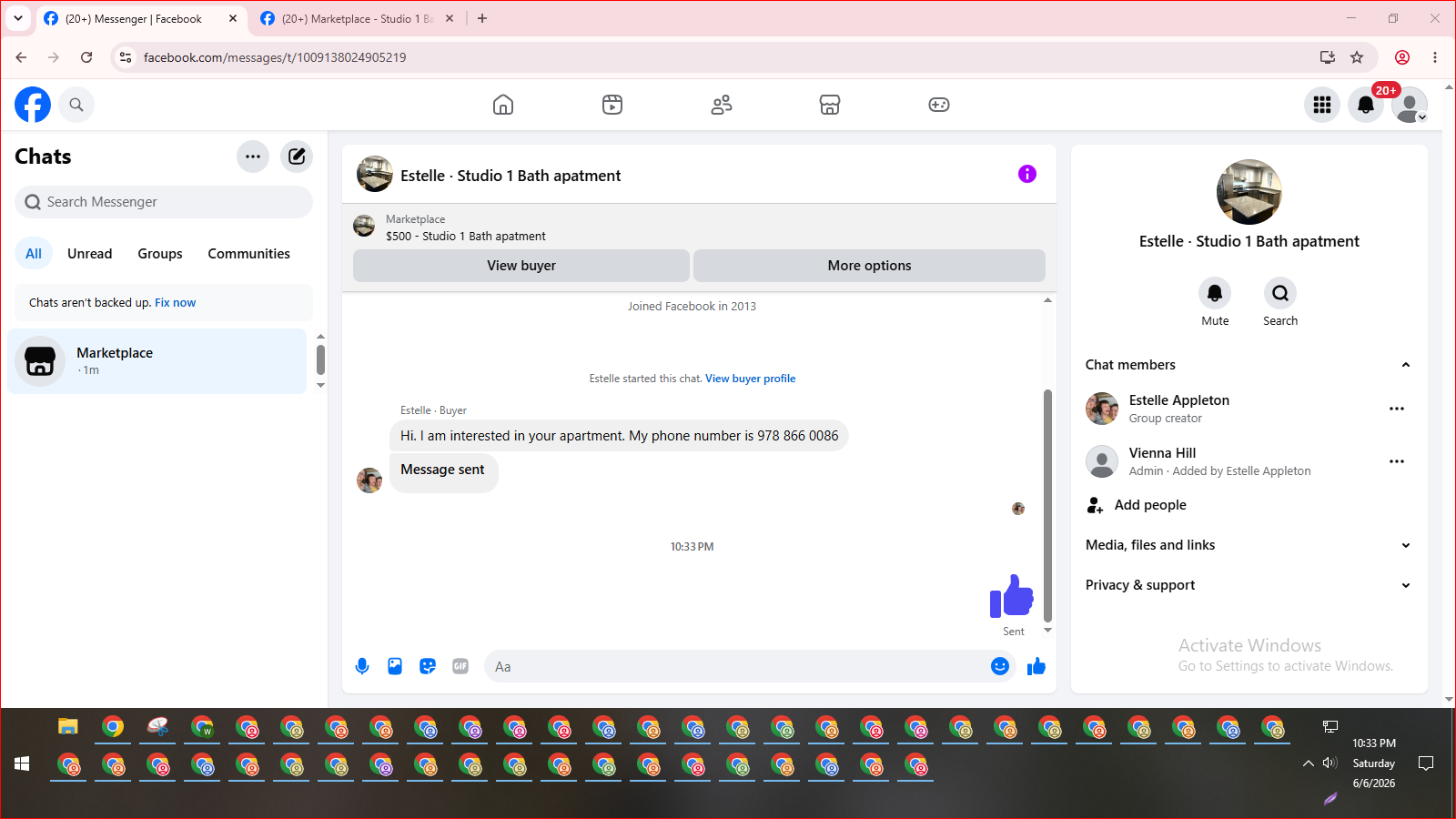1456x819 pixels.
Task: Expand the Privacy & support section
Action: [1249, 585]
